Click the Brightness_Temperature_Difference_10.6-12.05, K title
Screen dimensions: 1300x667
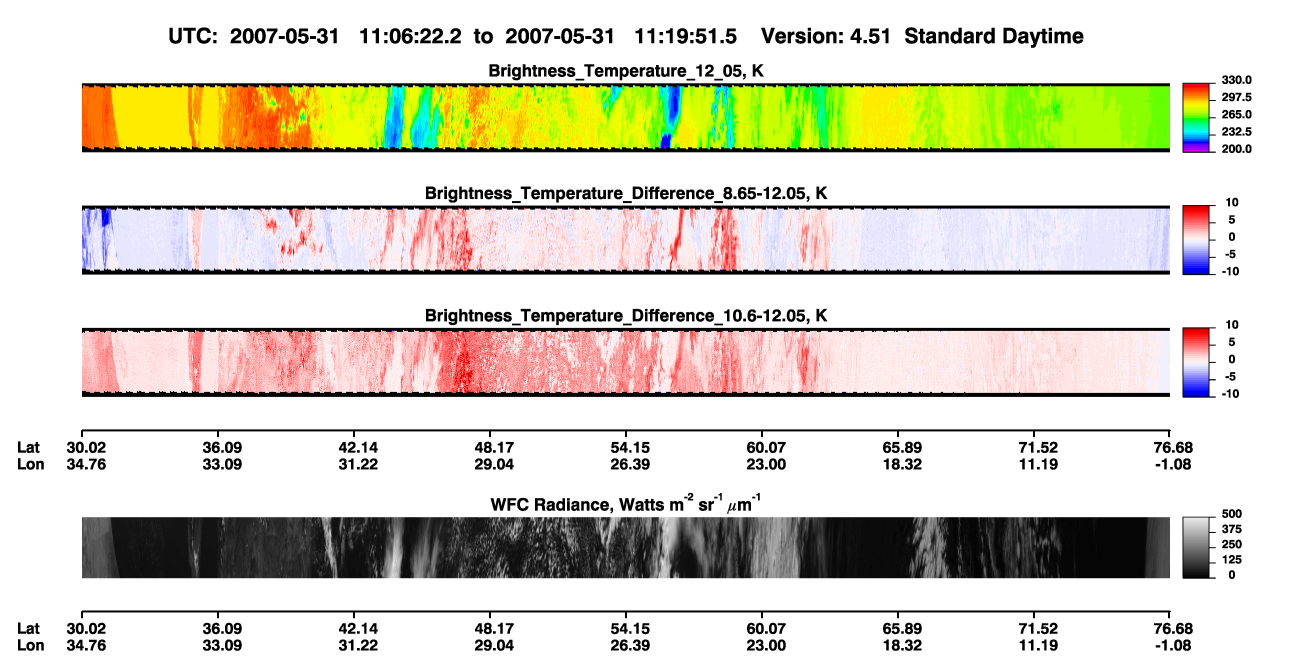point(626,316)
